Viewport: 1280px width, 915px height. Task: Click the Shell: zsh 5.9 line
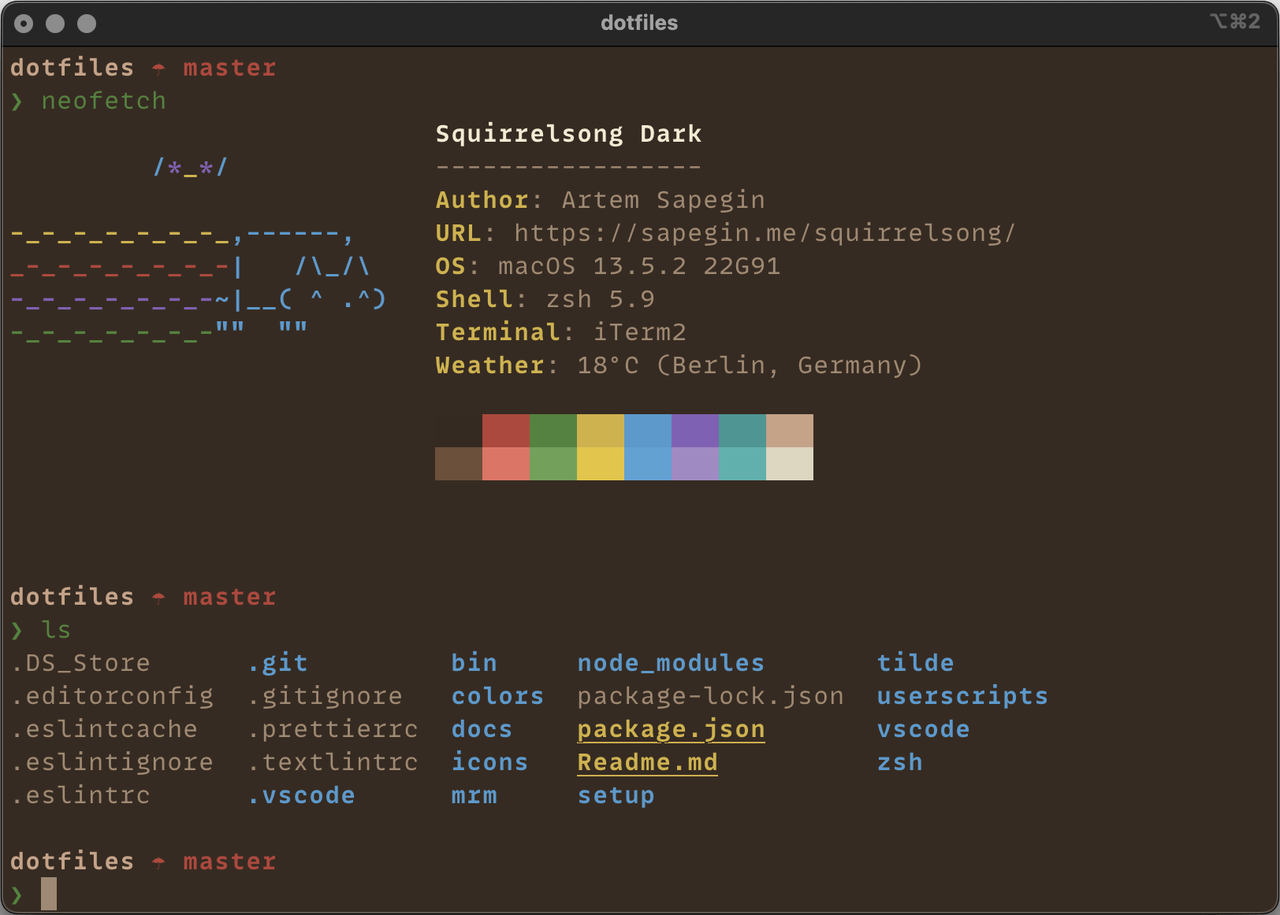coord(546,299)
